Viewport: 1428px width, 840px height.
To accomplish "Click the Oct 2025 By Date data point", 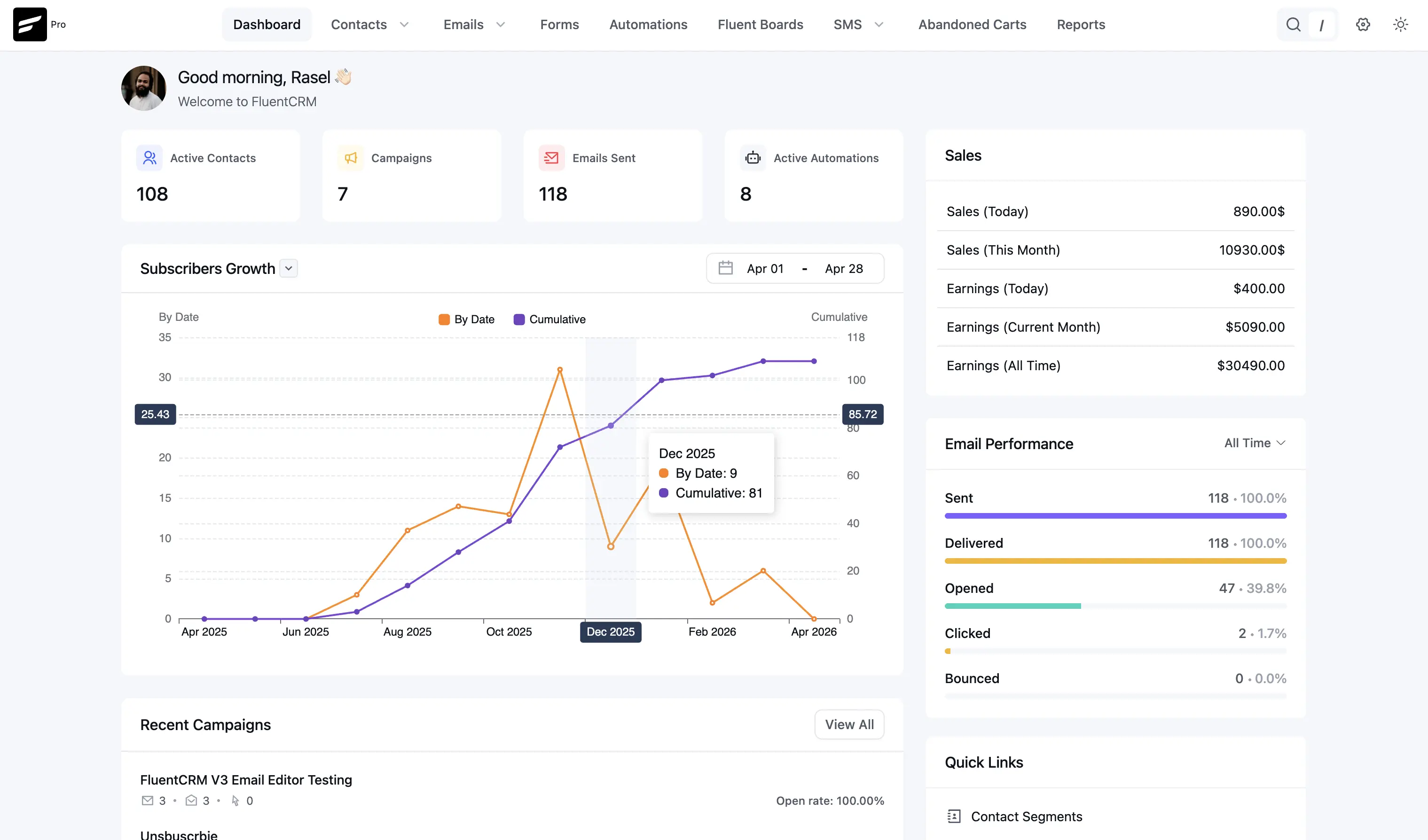I will point(509,514).
